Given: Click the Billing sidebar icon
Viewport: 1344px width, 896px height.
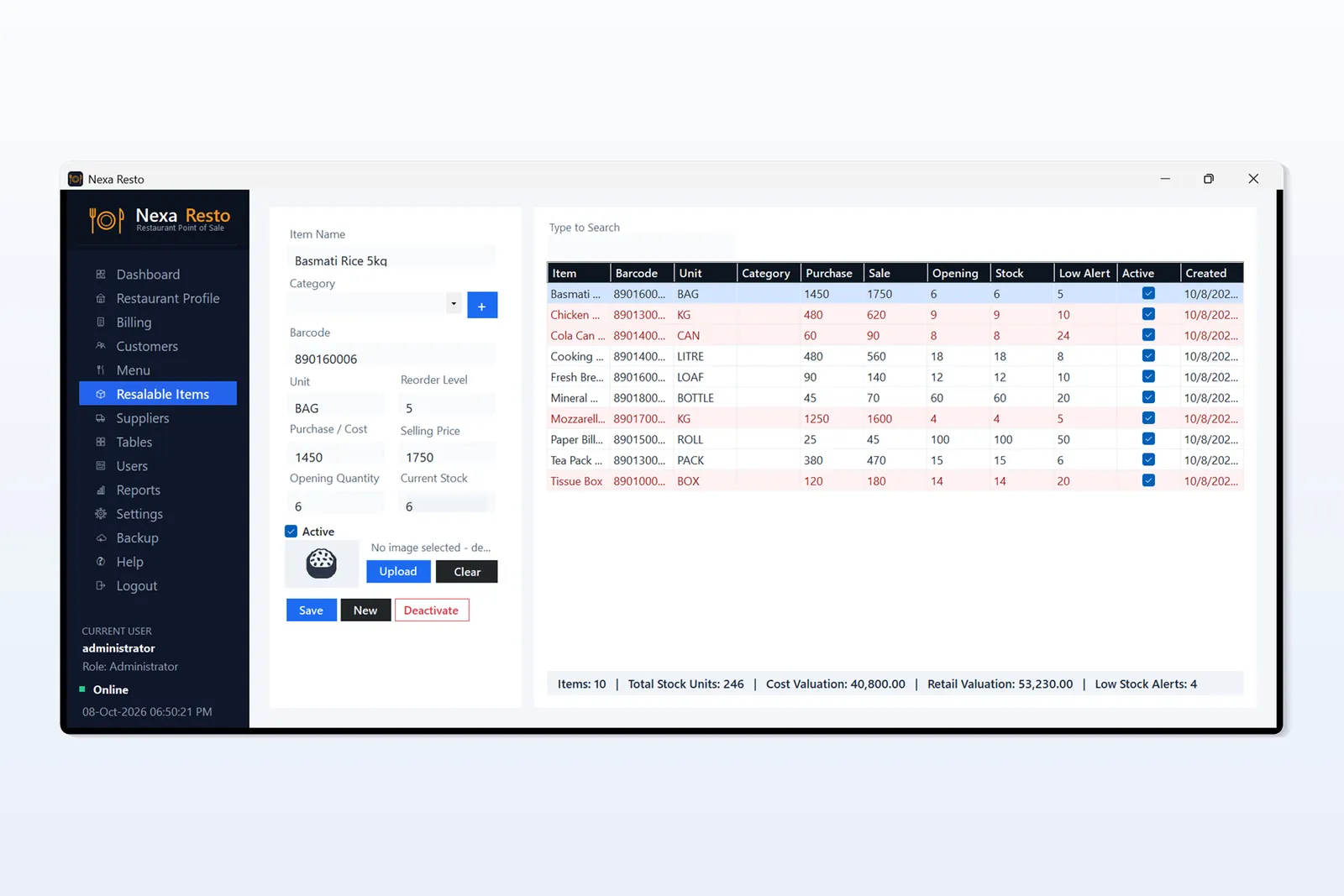Looking at the screenshot, I should pos(101,322).
